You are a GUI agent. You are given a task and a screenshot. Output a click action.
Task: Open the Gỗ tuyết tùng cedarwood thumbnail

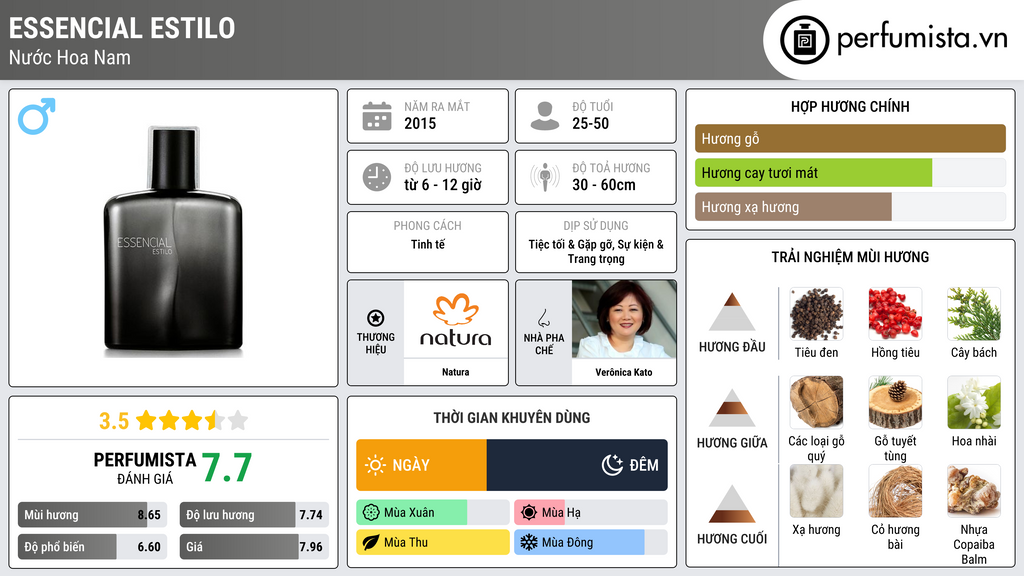(895, 402)
